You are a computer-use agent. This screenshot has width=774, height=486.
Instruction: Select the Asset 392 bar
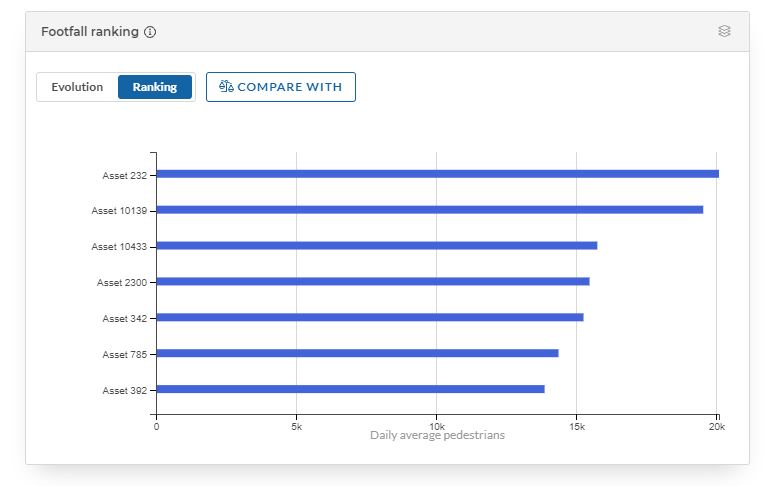coord(350,389)
